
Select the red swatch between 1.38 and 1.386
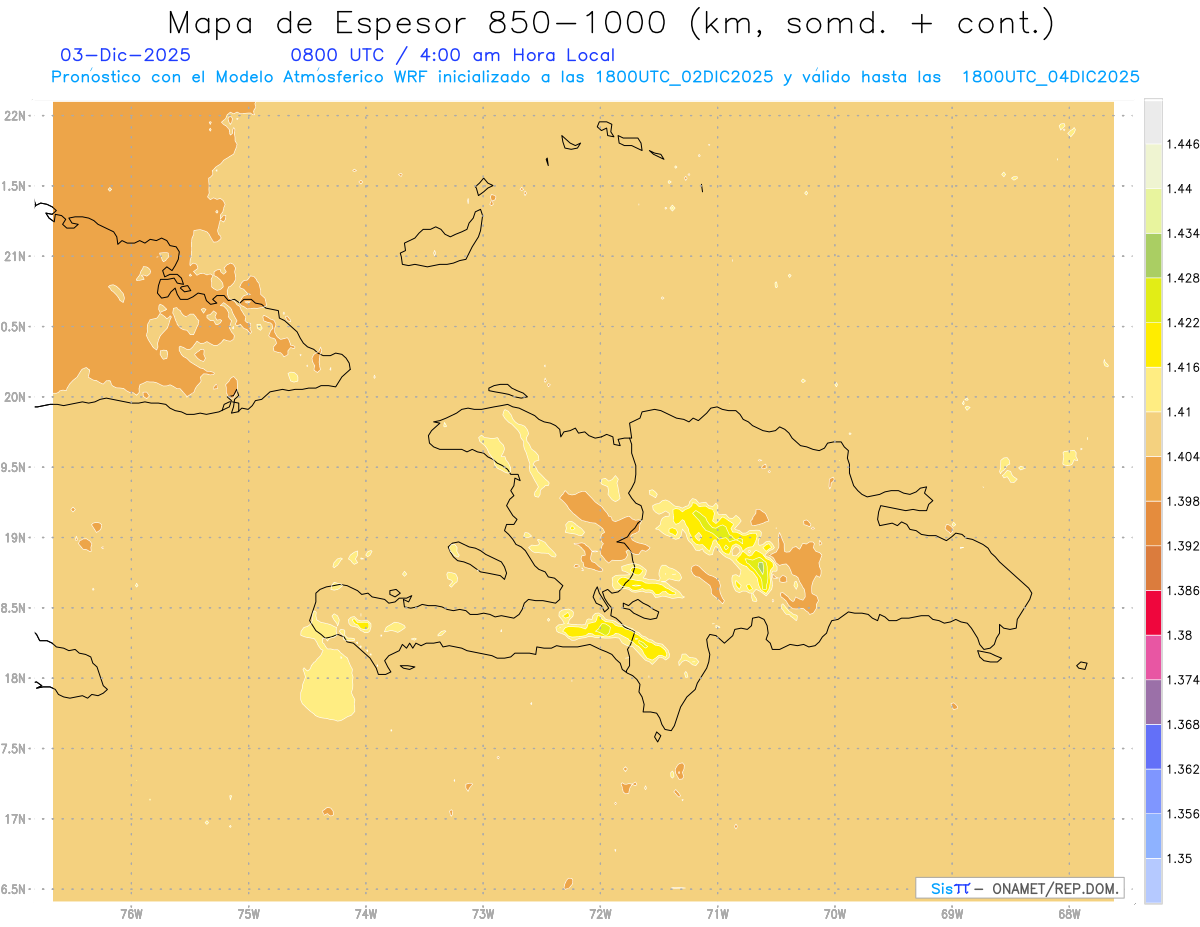[x=1153, y=613]
